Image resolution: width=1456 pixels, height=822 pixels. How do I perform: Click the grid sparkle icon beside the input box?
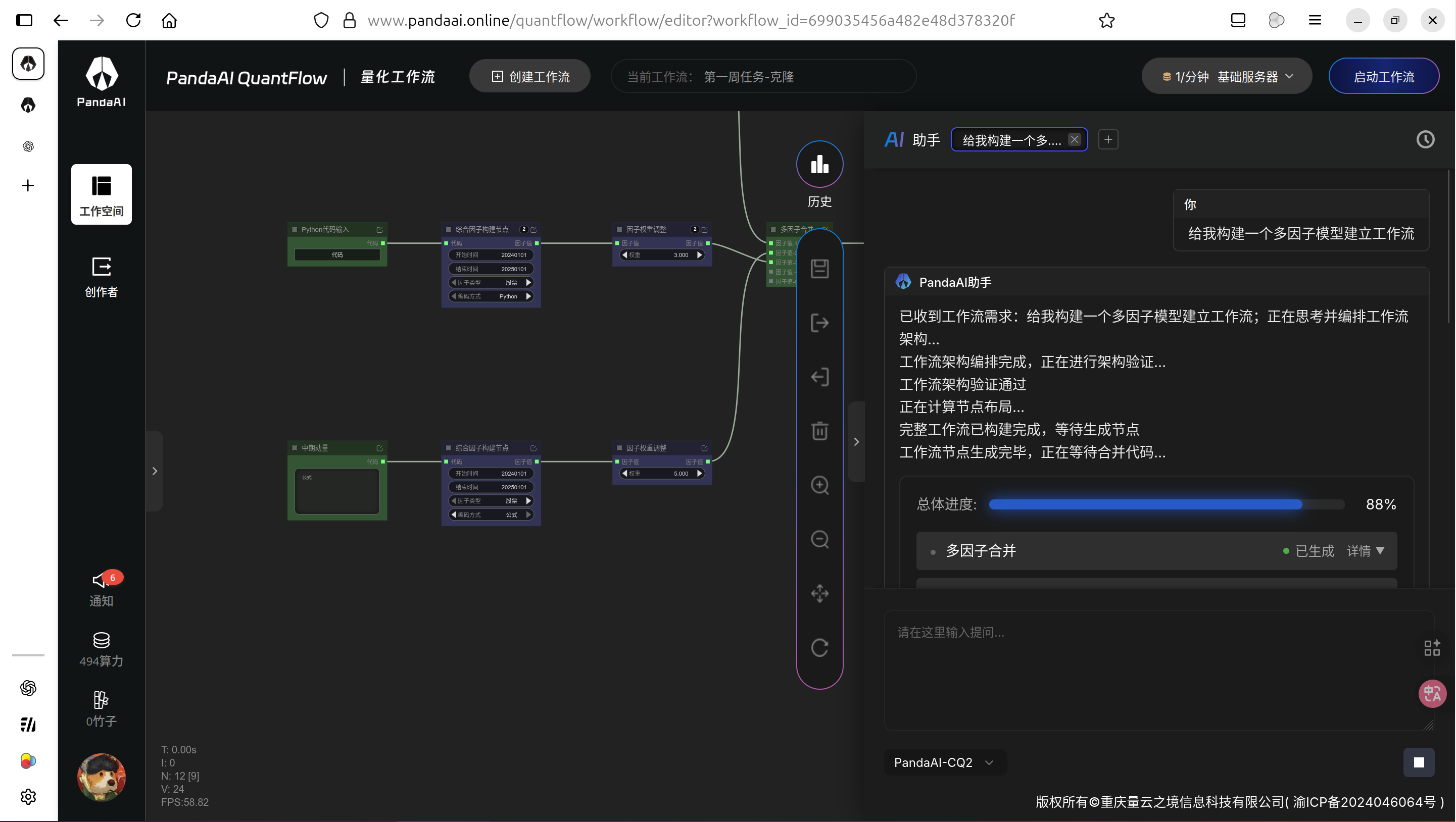(x=1432, y=647)
